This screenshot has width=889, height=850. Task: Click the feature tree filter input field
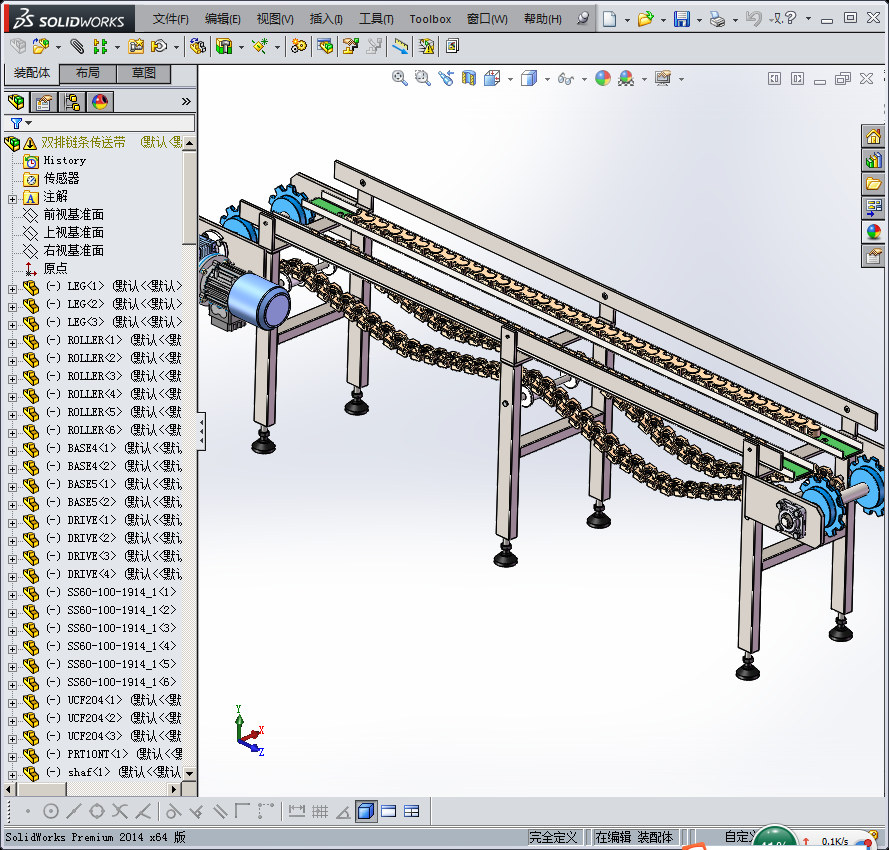[x=110, y=123]
